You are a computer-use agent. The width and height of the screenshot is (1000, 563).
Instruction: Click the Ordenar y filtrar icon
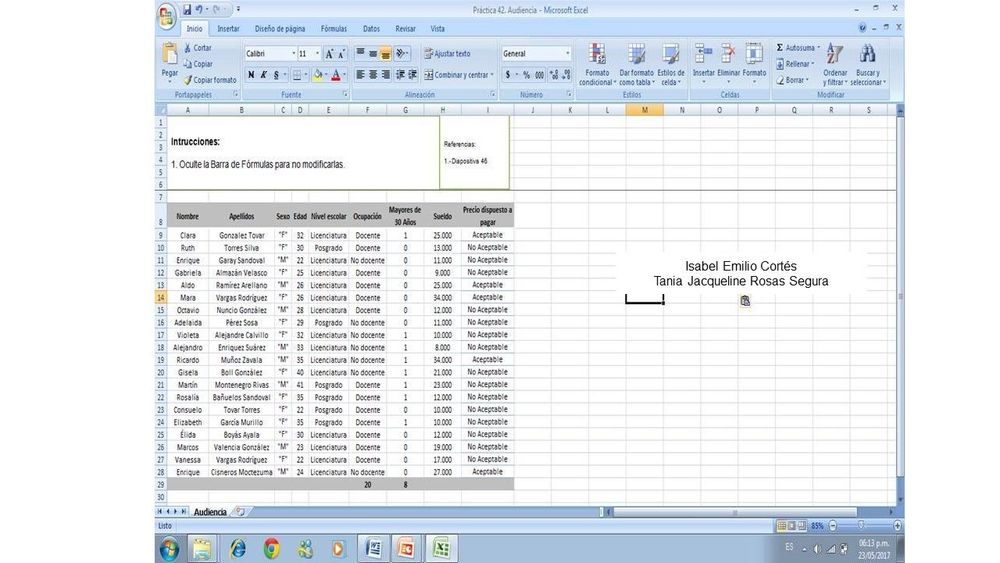point(835,62)
